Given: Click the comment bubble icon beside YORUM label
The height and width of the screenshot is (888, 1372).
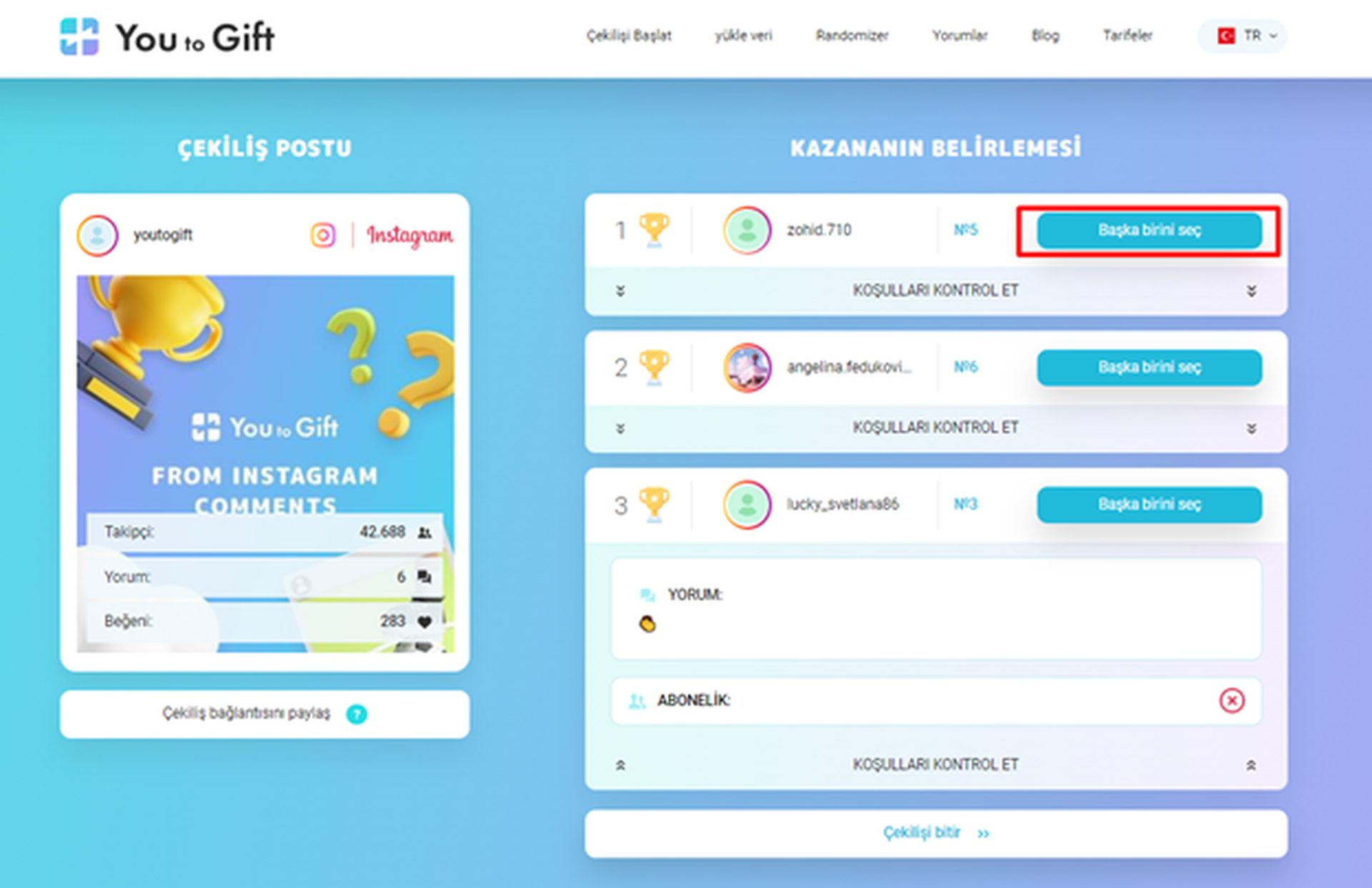Looking at the screenshot, I should [x=647, y=594].
